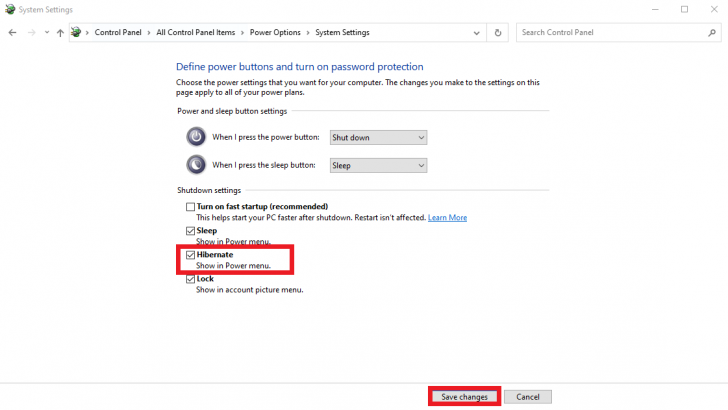
Task: Click 'Power and sleep button settings' label
Action: tap(232, 111)
